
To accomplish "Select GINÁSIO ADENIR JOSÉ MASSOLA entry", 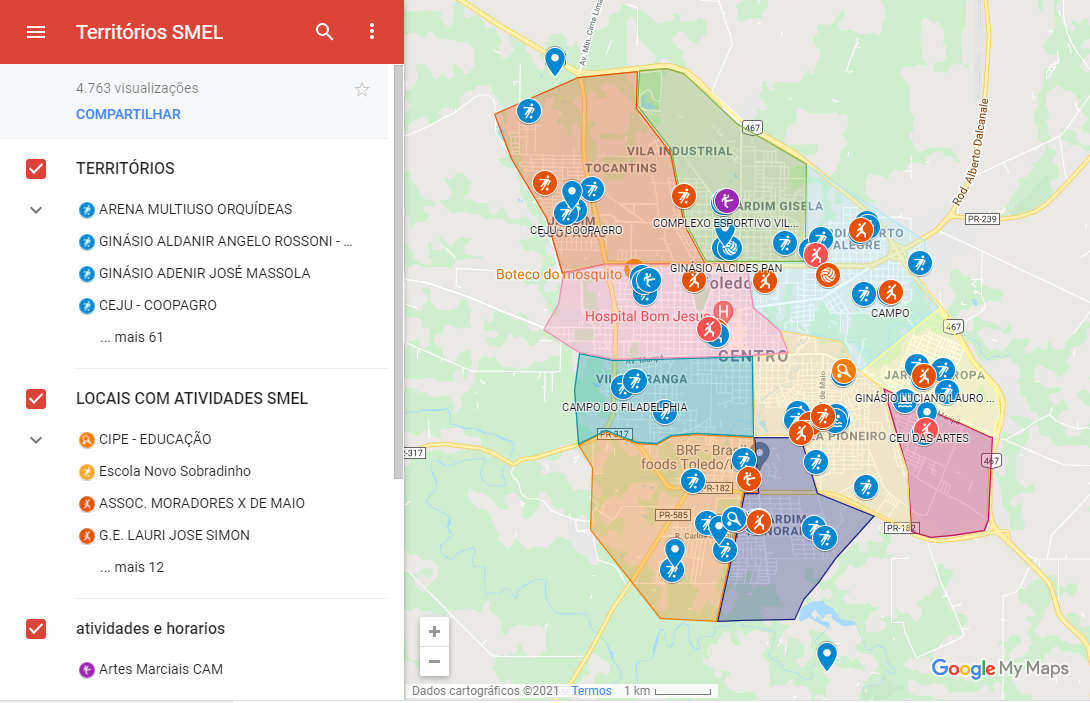I will [x=204, y=273].
